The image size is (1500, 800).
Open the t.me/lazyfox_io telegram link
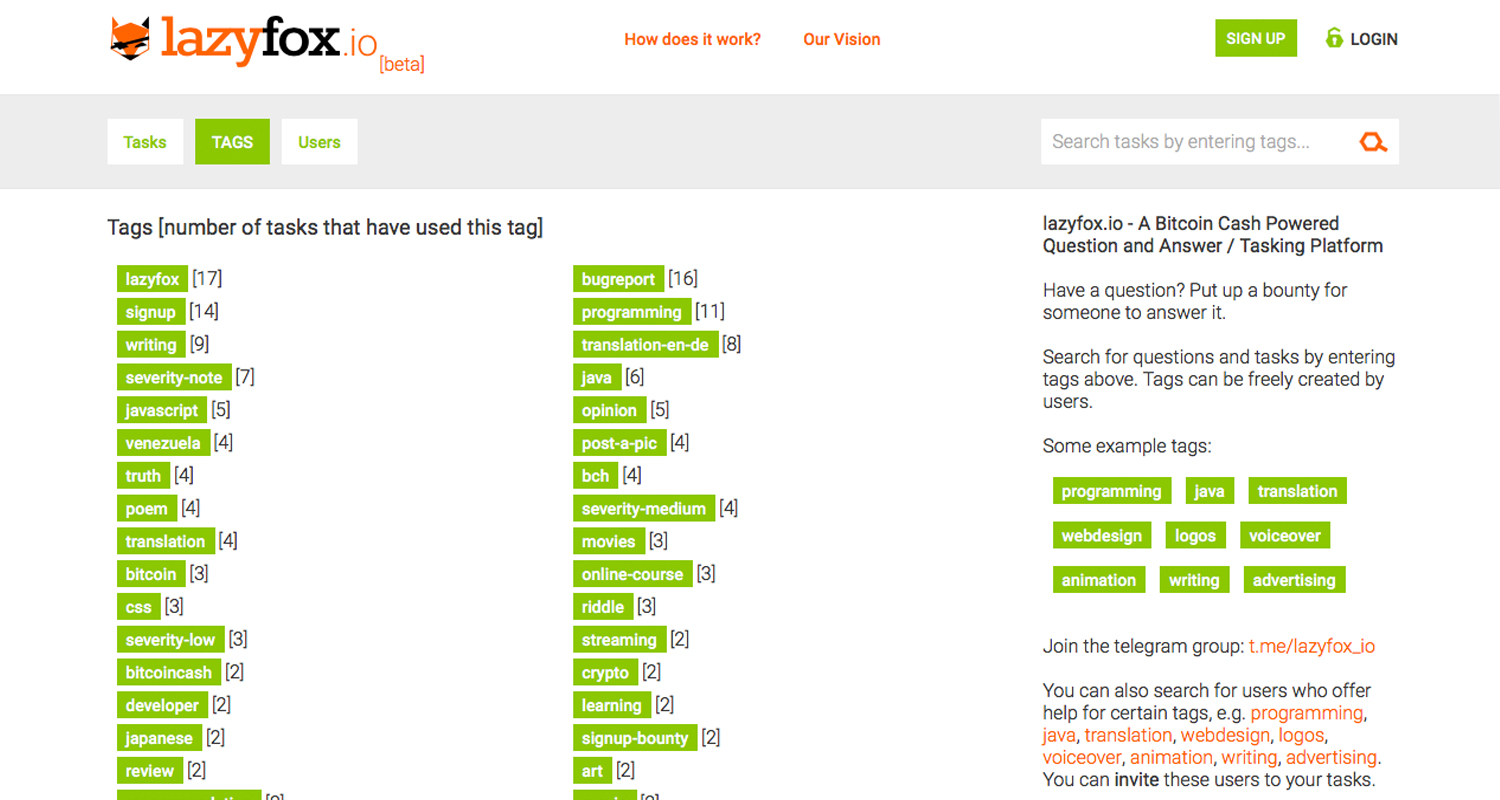tap(1312, 646)
